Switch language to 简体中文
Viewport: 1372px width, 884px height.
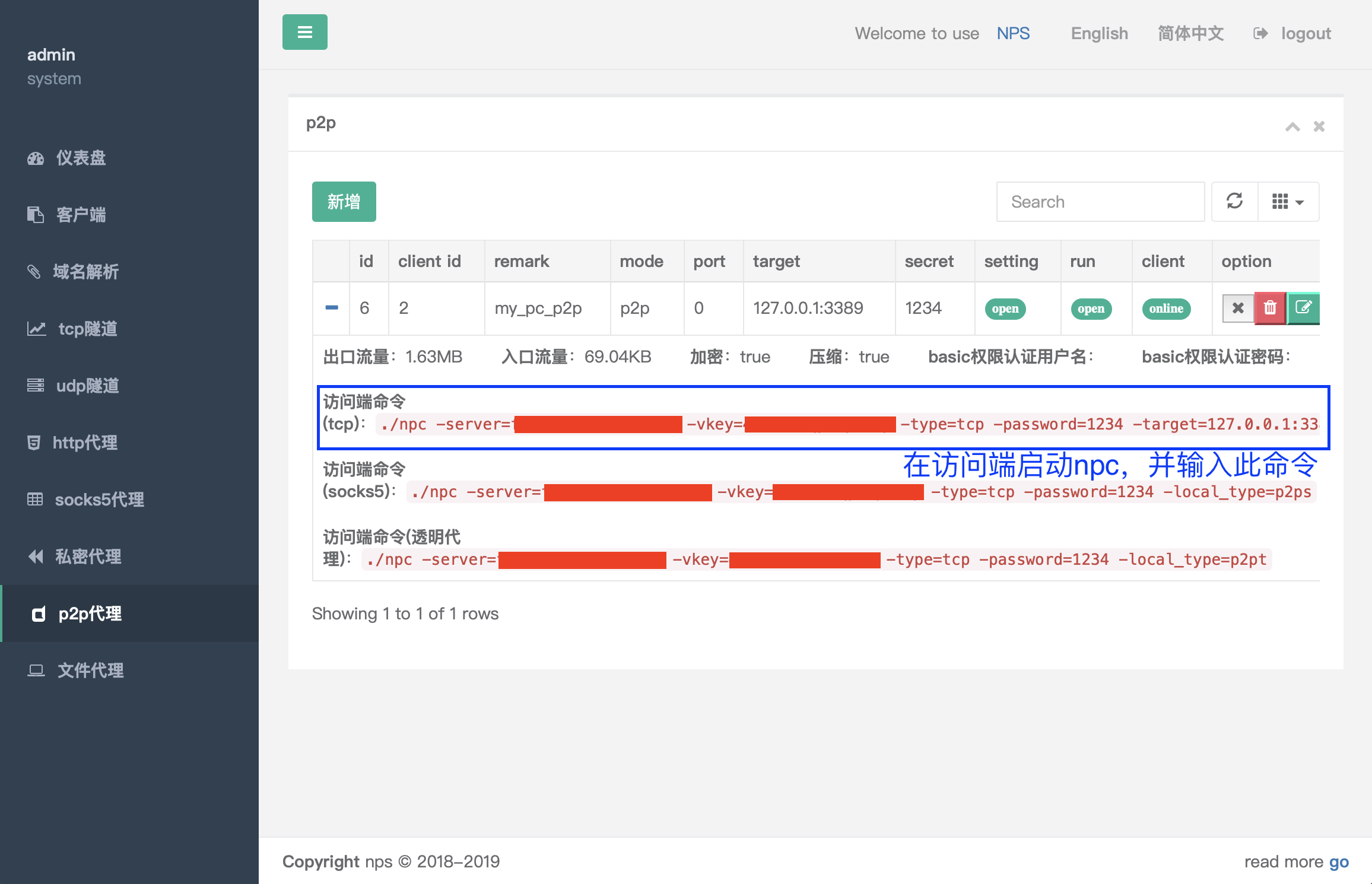pos(1190,33)
